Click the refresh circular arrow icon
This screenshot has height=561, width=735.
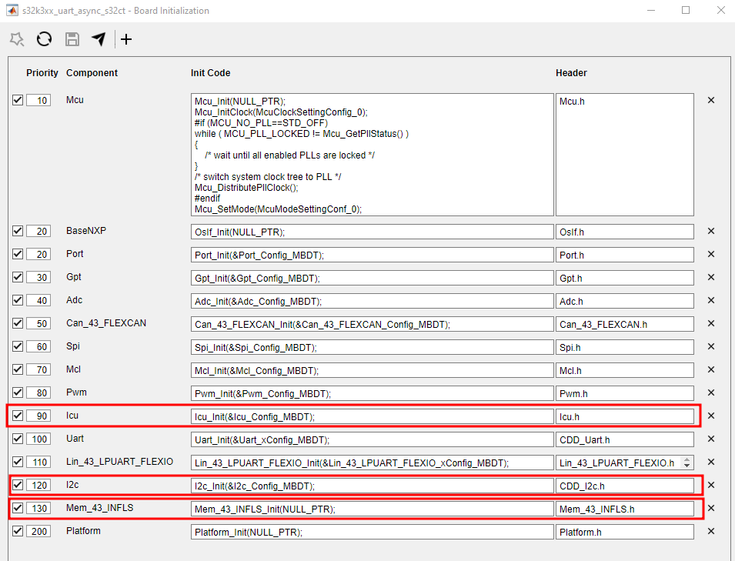[x=44, y=39]
